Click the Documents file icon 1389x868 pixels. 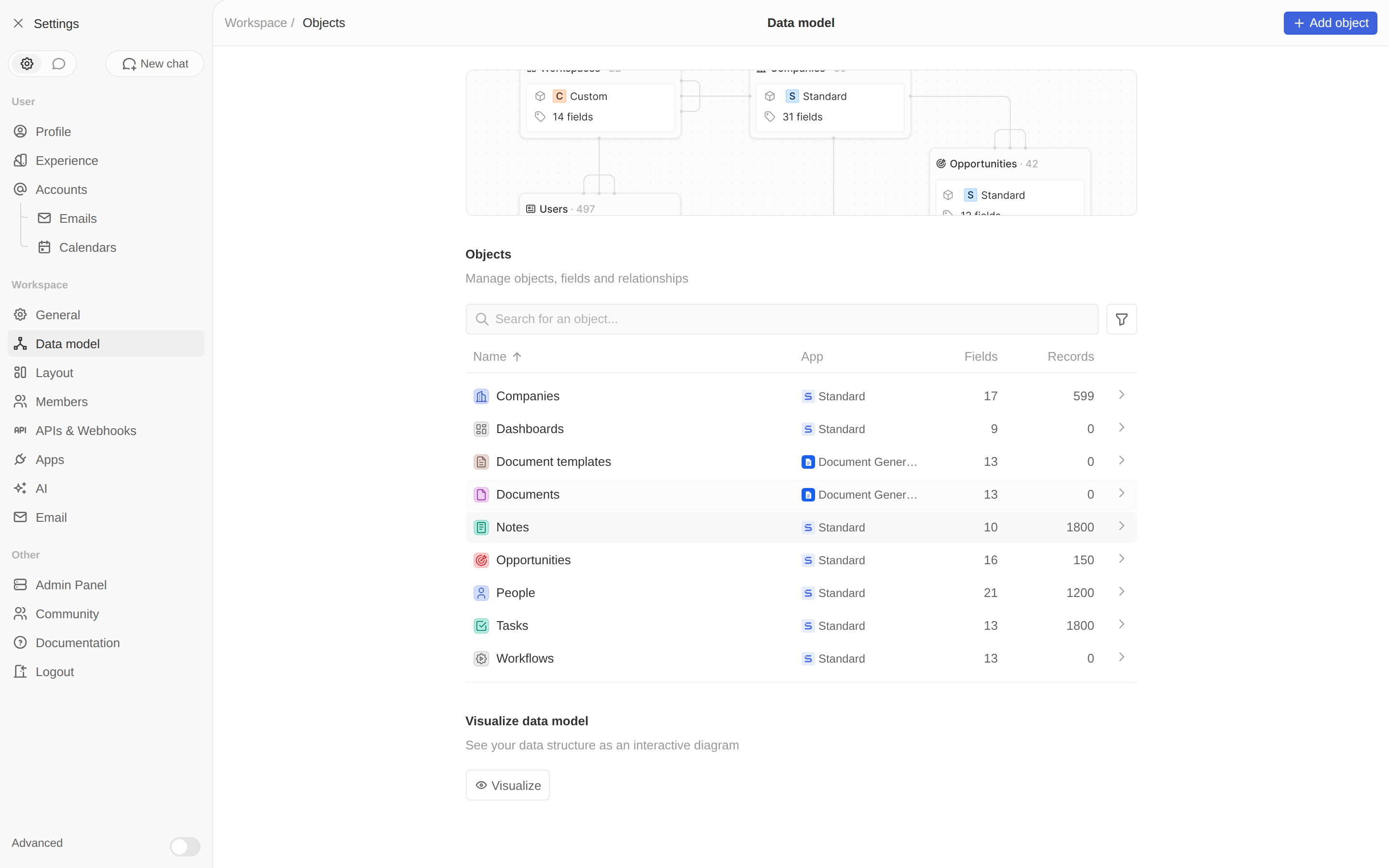click(481, 494)
